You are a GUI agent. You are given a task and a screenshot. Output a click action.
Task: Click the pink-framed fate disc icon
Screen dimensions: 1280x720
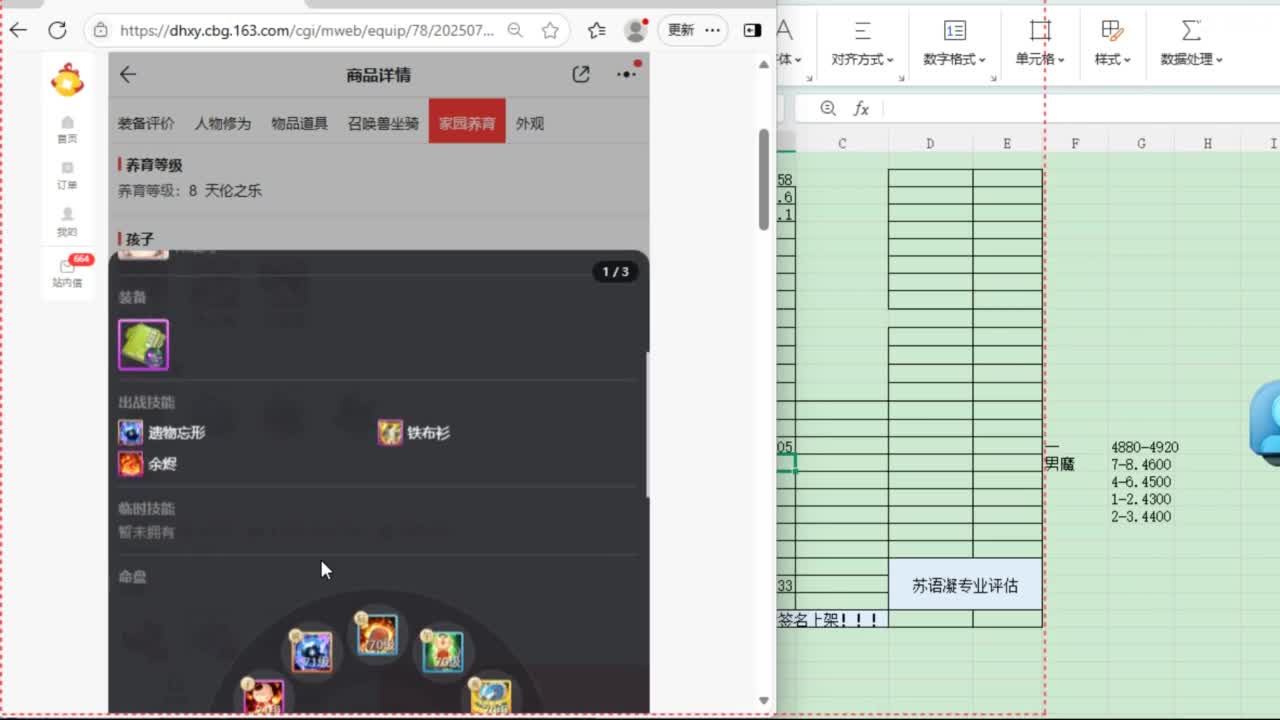[263, 697]
